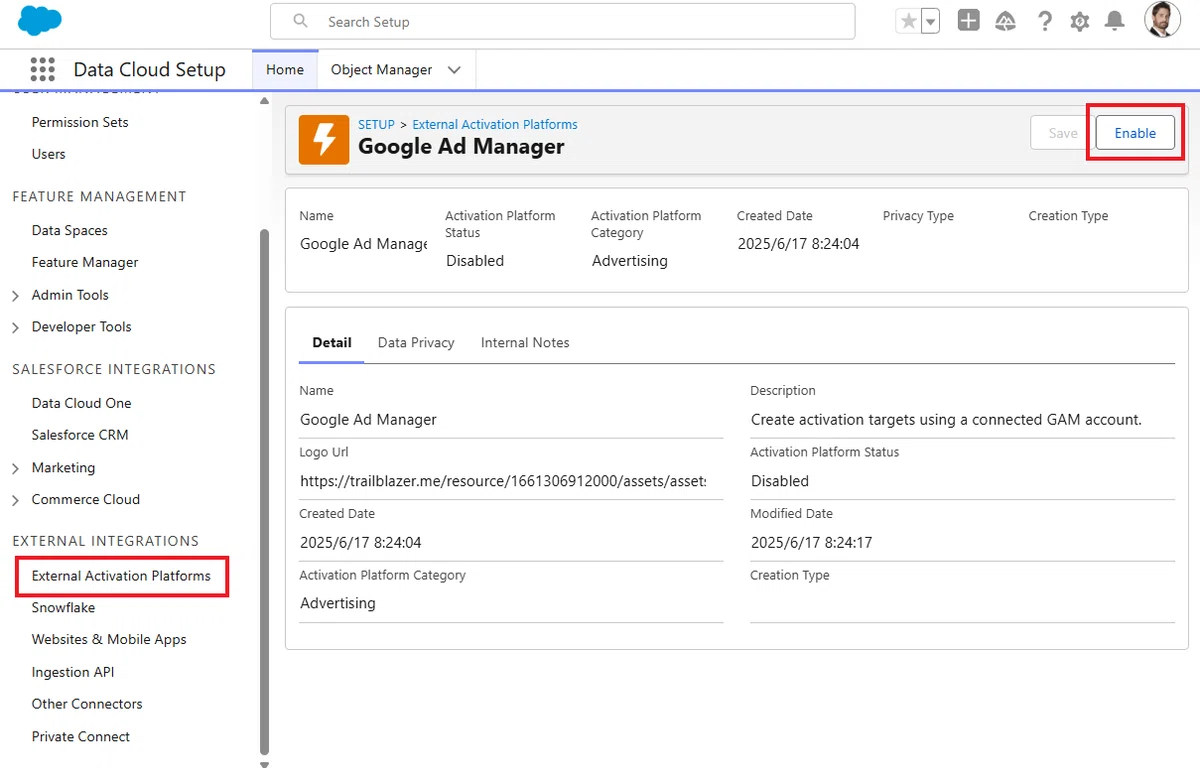Image resolution: width=1200 pixels, height=768 pixels.
Task: Click the Disabled status in summary header
Action: coord(475,261)
